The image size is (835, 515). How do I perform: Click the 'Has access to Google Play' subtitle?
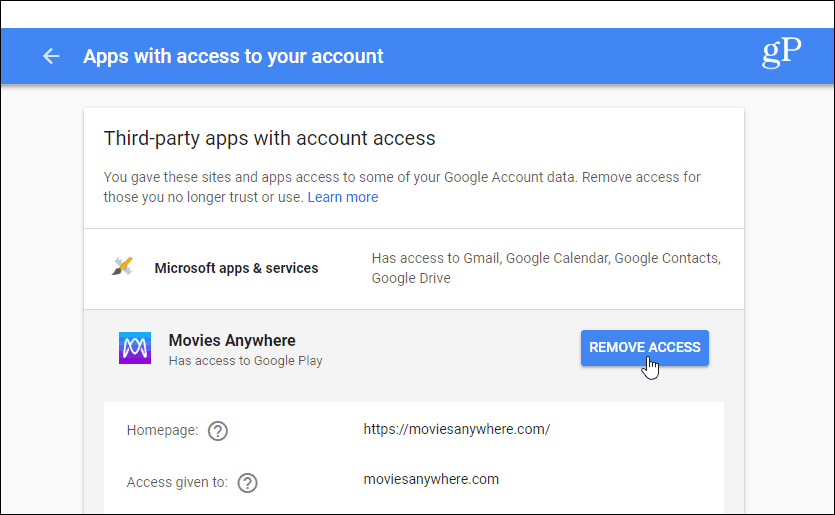(x=245, y=361)
